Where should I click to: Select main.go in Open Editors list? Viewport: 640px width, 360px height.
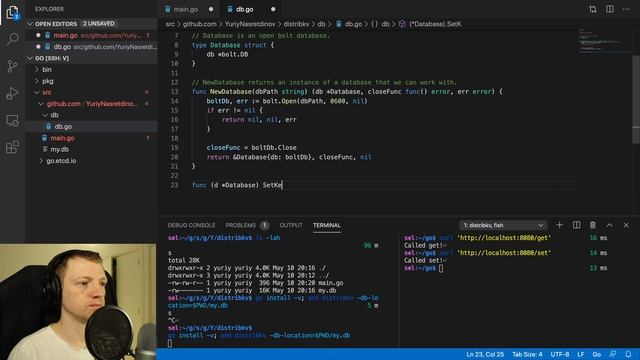coord(92,36)
